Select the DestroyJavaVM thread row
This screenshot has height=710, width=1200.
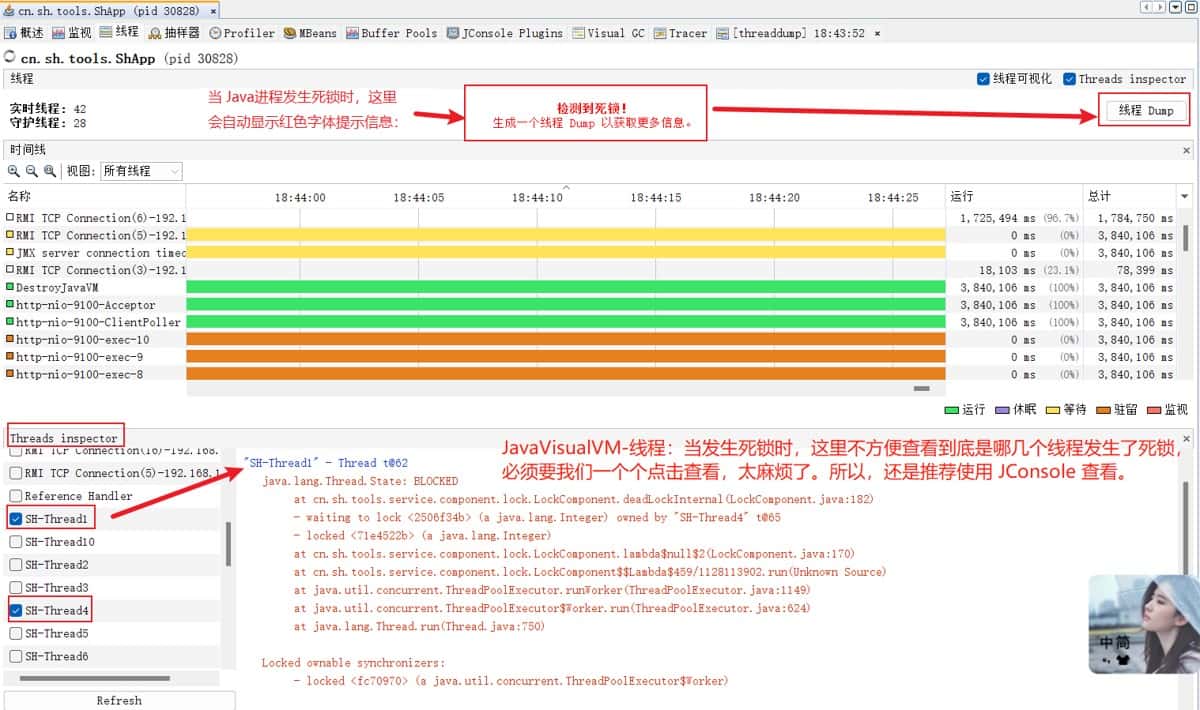click(x=590, y=287)
